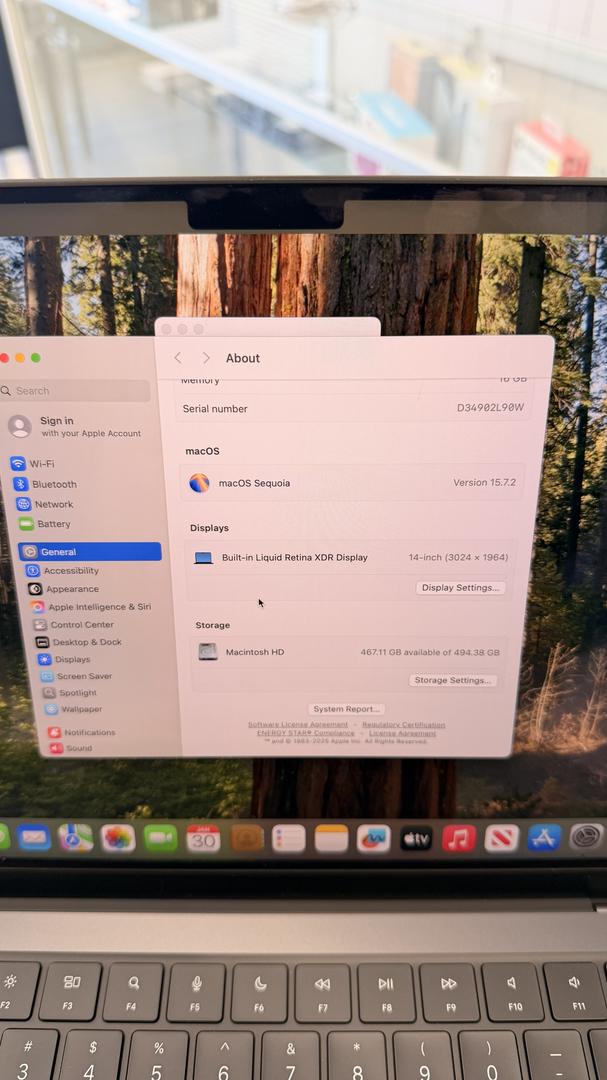Click the Display Settings... button
The image size is (607, 1080).
(x=460, y=588)
